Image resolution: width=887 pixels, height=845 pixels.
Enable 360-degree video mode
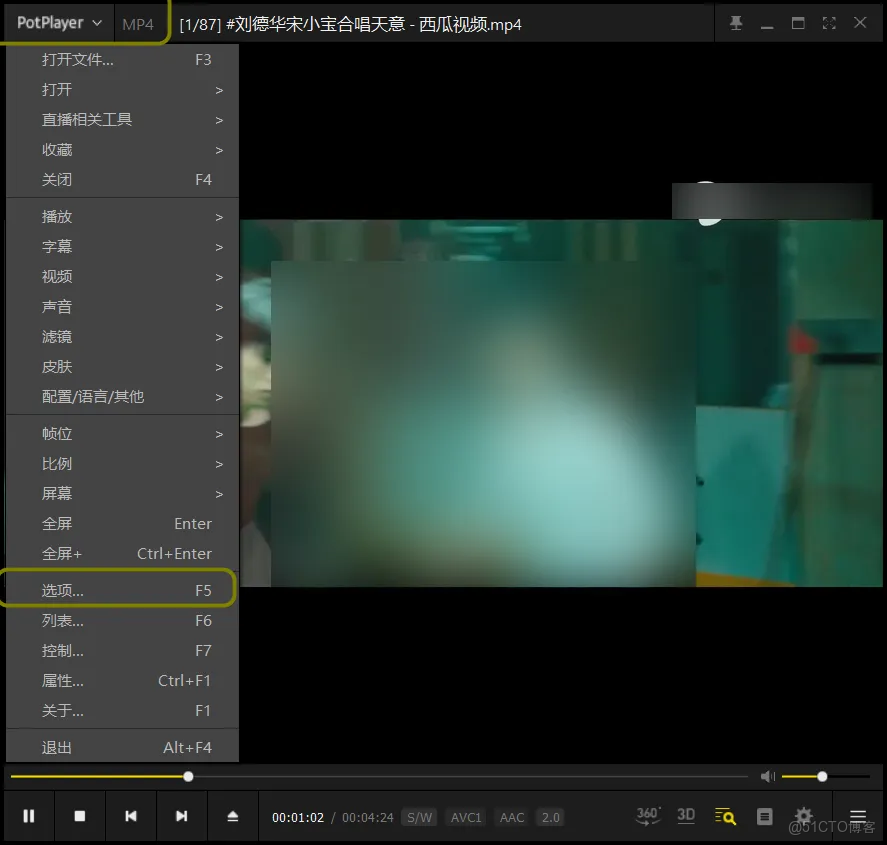coord(647,816)
